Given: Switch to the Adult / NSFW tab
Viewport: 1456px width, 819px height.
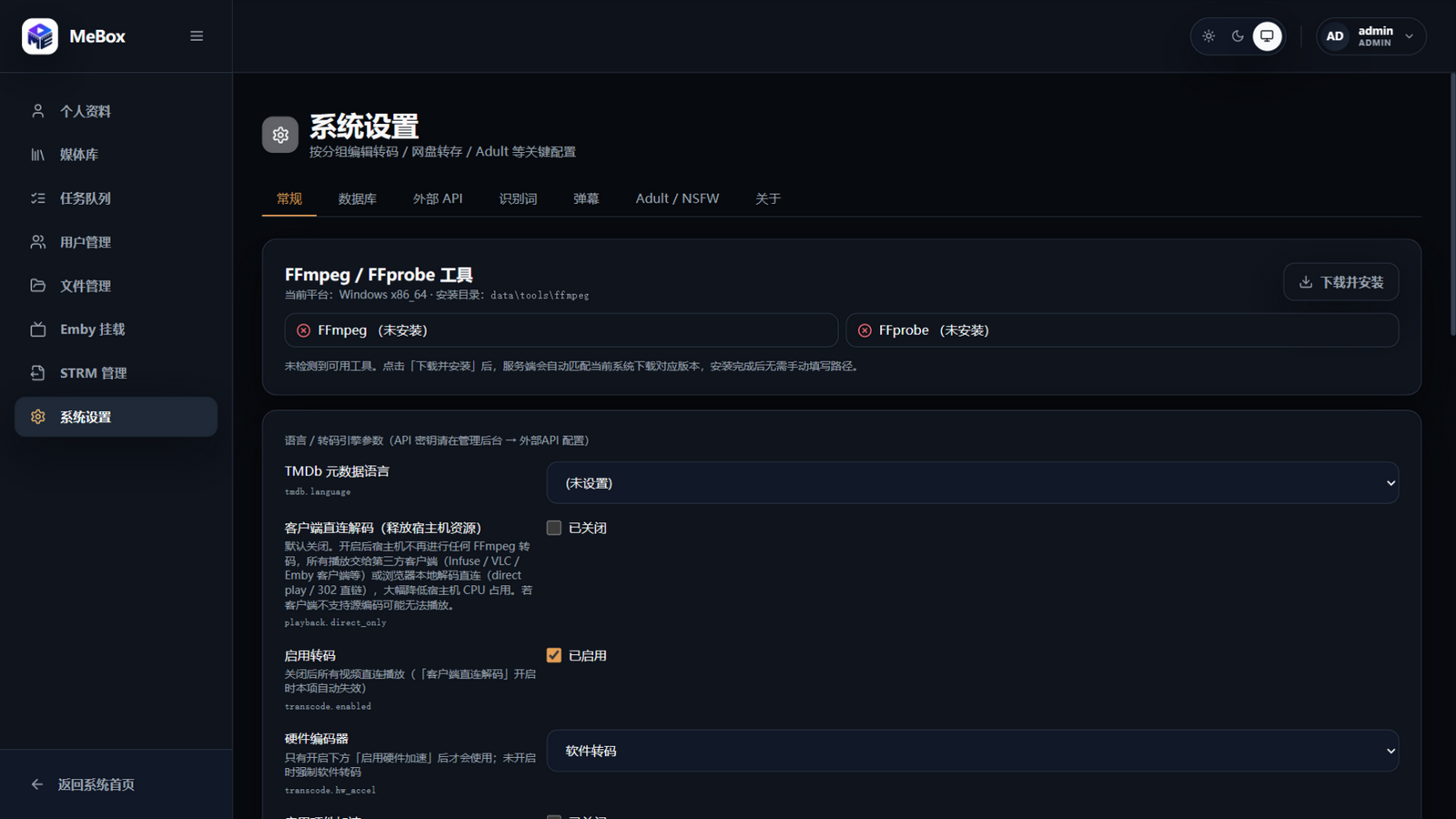Looking at the screenshot, I should pyautogui.click(x=677, y=198).
